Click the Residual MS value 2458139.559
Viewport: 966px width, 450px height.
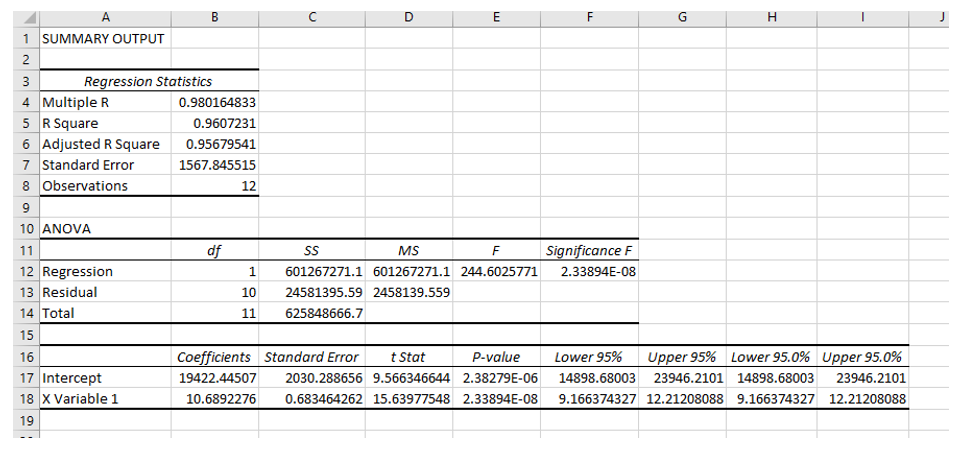pyautogui.click(x=408, y=292)
